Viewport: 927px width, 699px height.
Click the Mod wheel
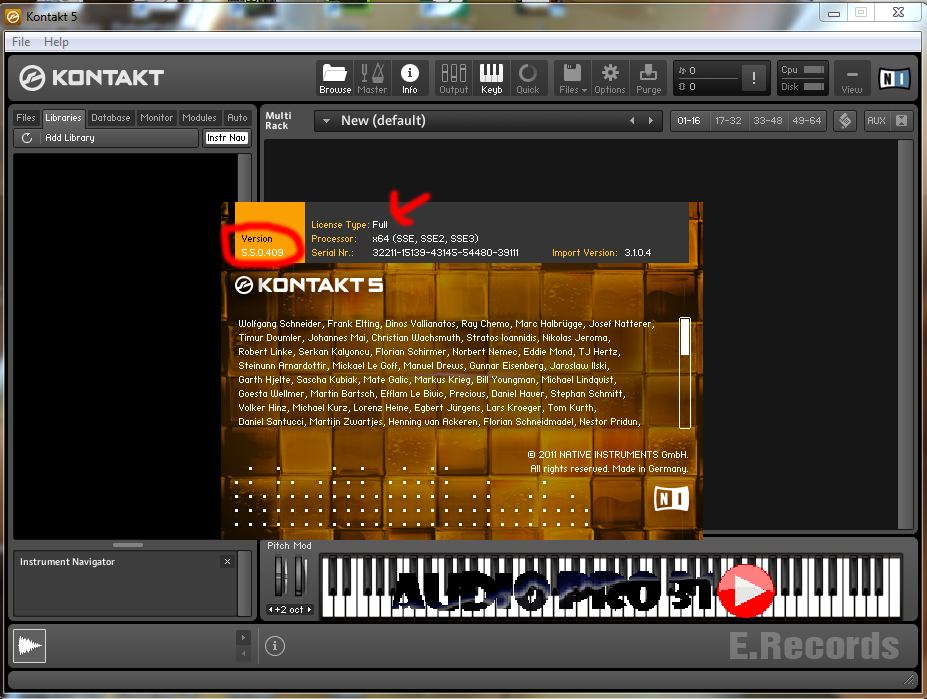tap(301, 577)
